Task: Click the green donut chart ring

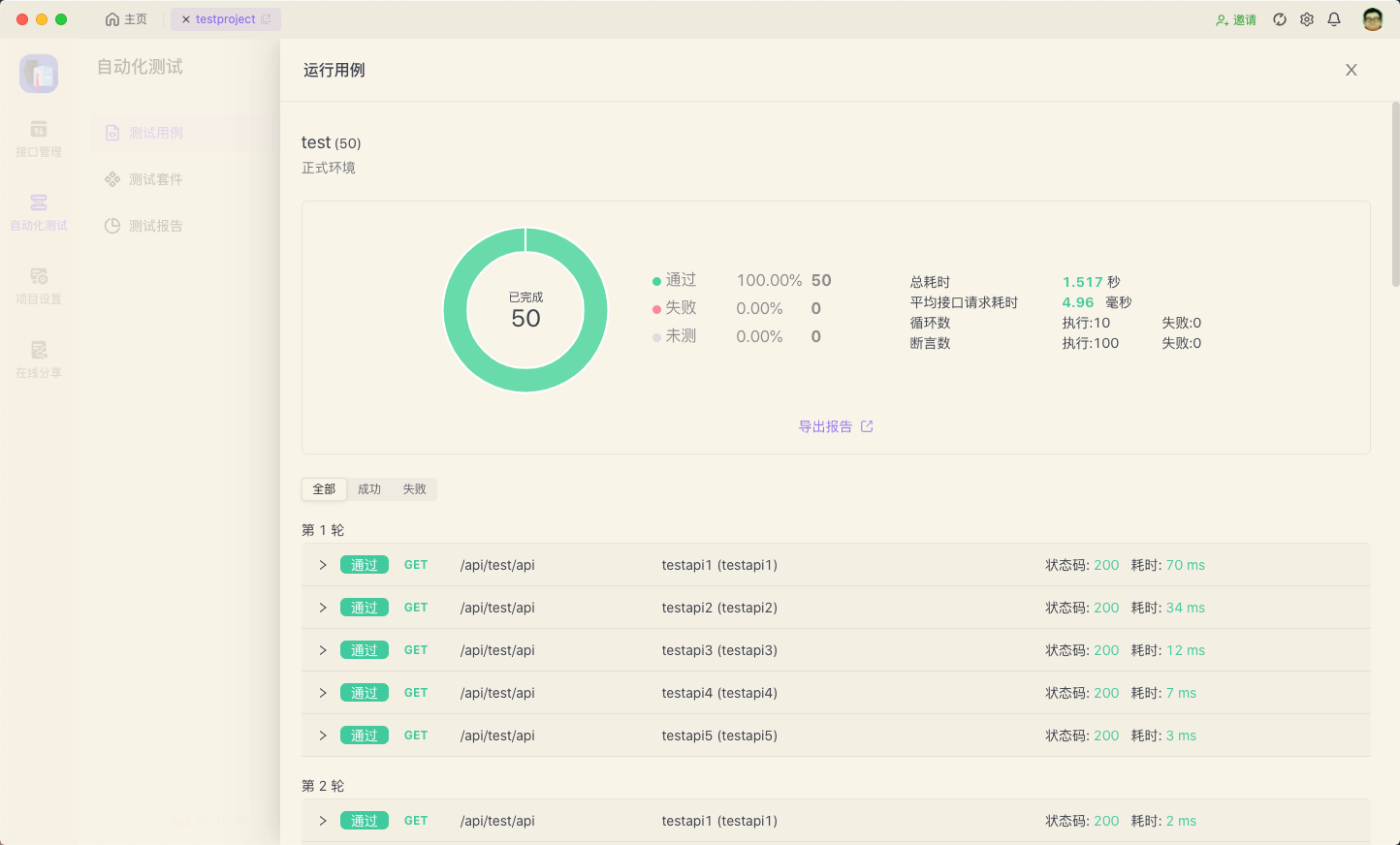Action: (x=456, y=310)
